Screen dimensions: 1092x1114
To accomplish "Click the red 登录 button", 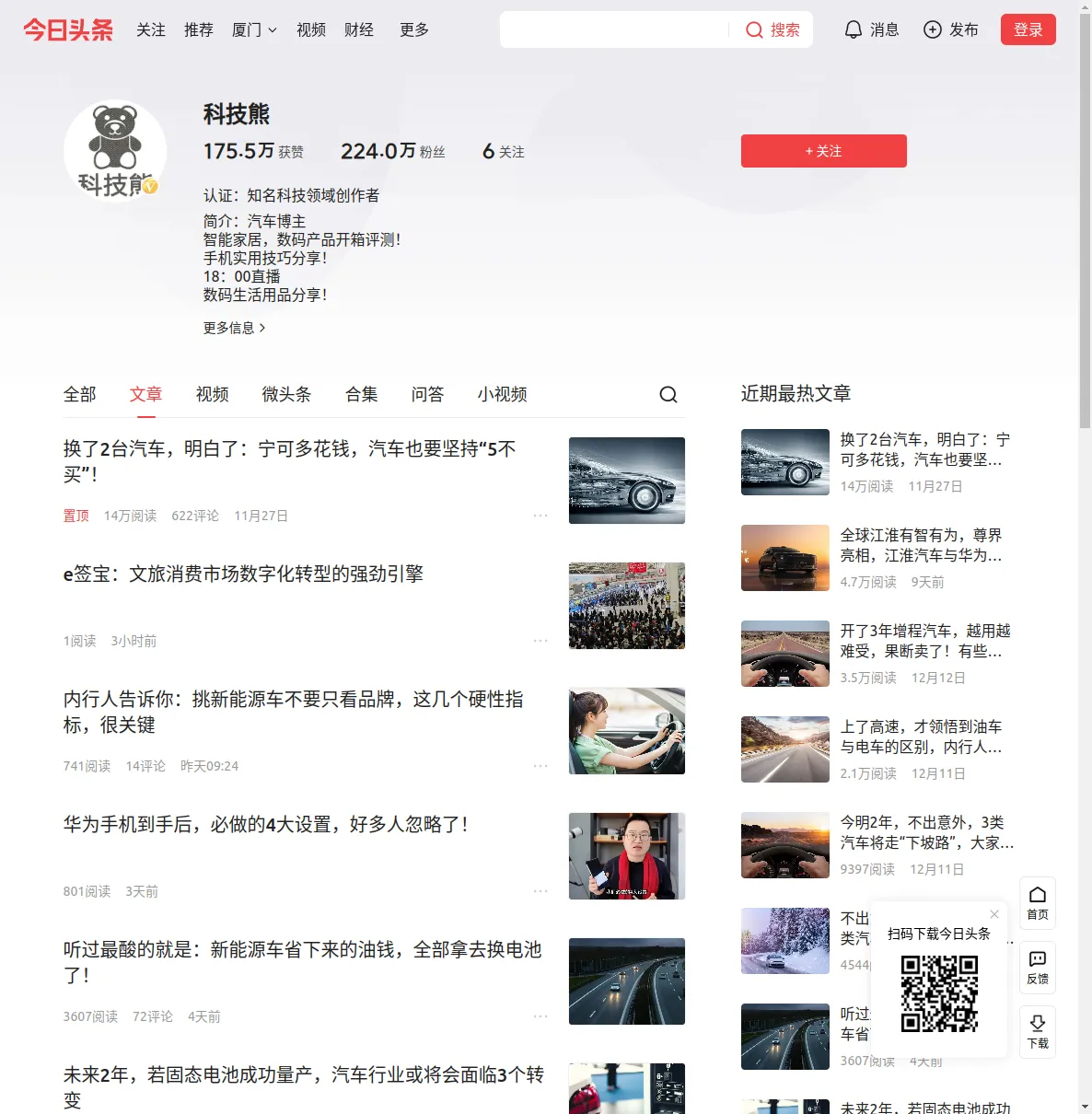I will pos(1028,29).
